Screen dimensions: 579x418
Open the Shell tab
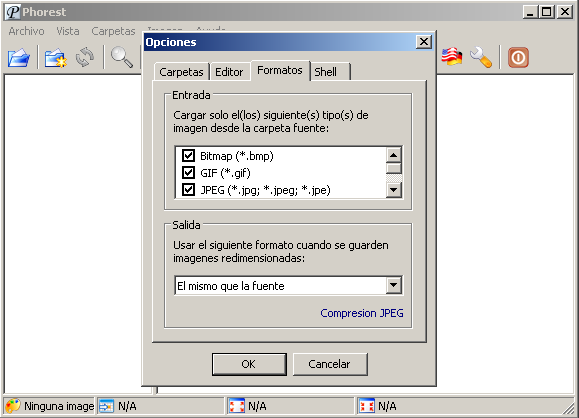coord(330,72)
